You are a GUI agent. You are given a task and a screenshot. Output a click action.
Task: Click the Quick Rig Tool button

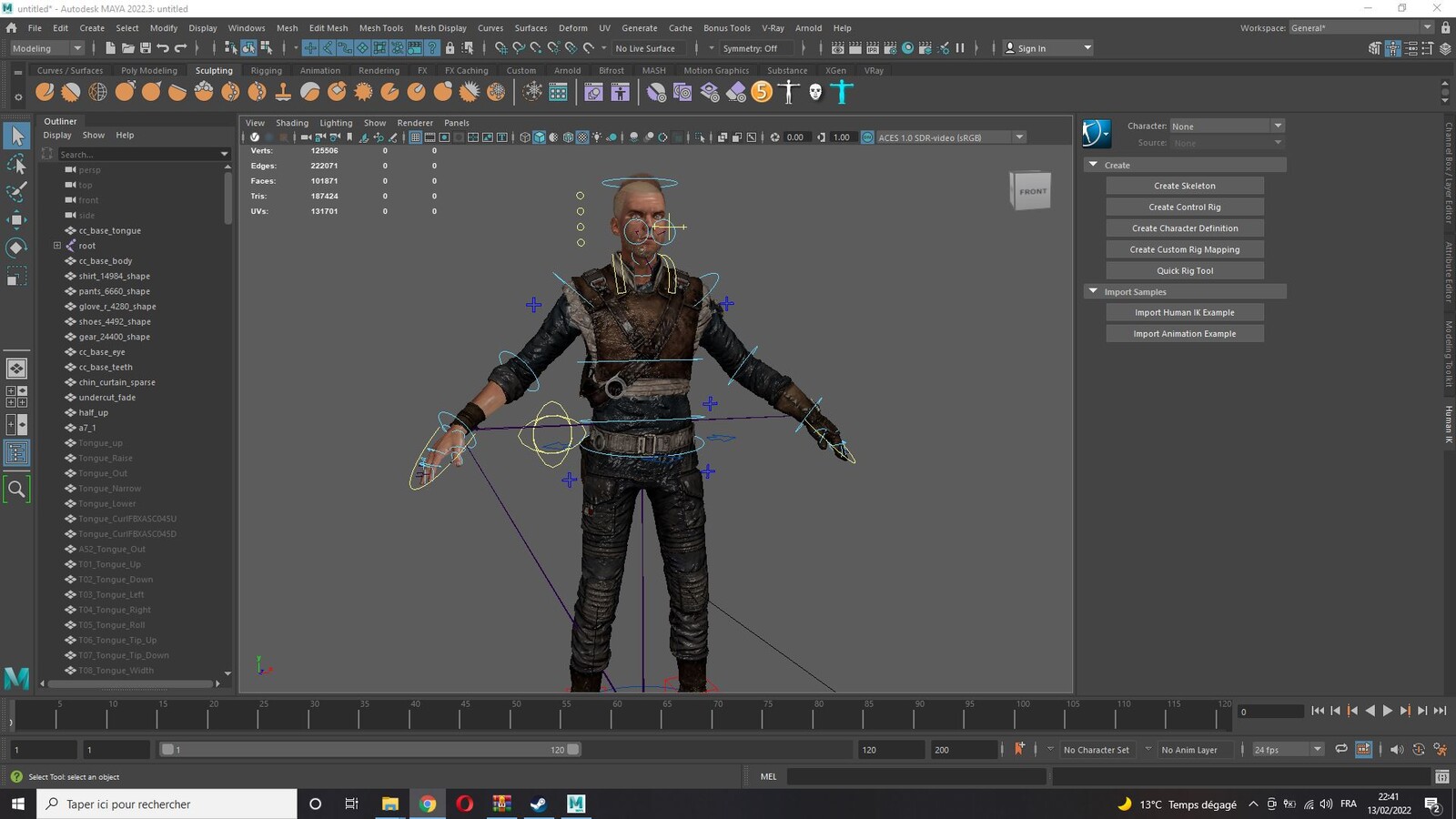pos(1185,270)
